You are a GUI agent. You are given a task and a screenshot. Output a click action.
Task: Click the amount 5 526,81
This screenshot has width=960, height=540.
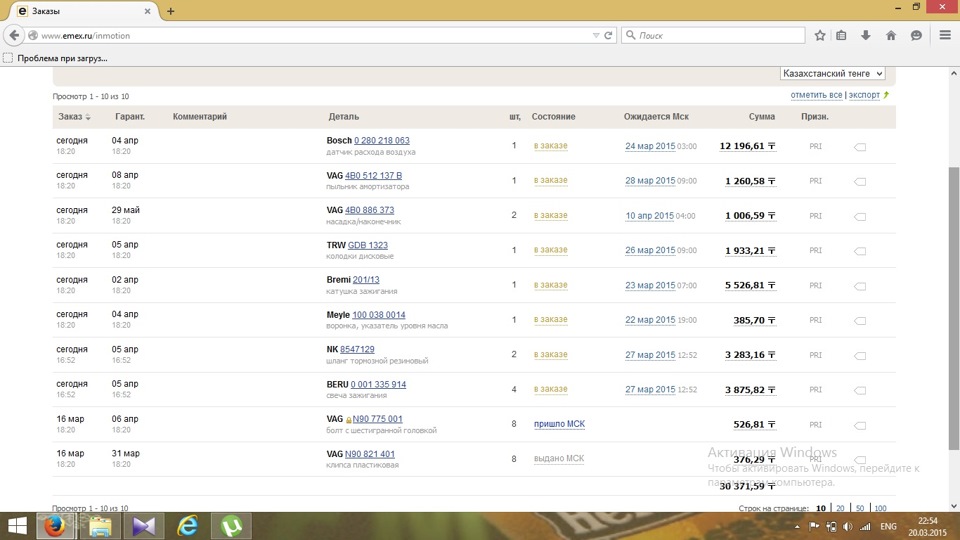[750, 285]
